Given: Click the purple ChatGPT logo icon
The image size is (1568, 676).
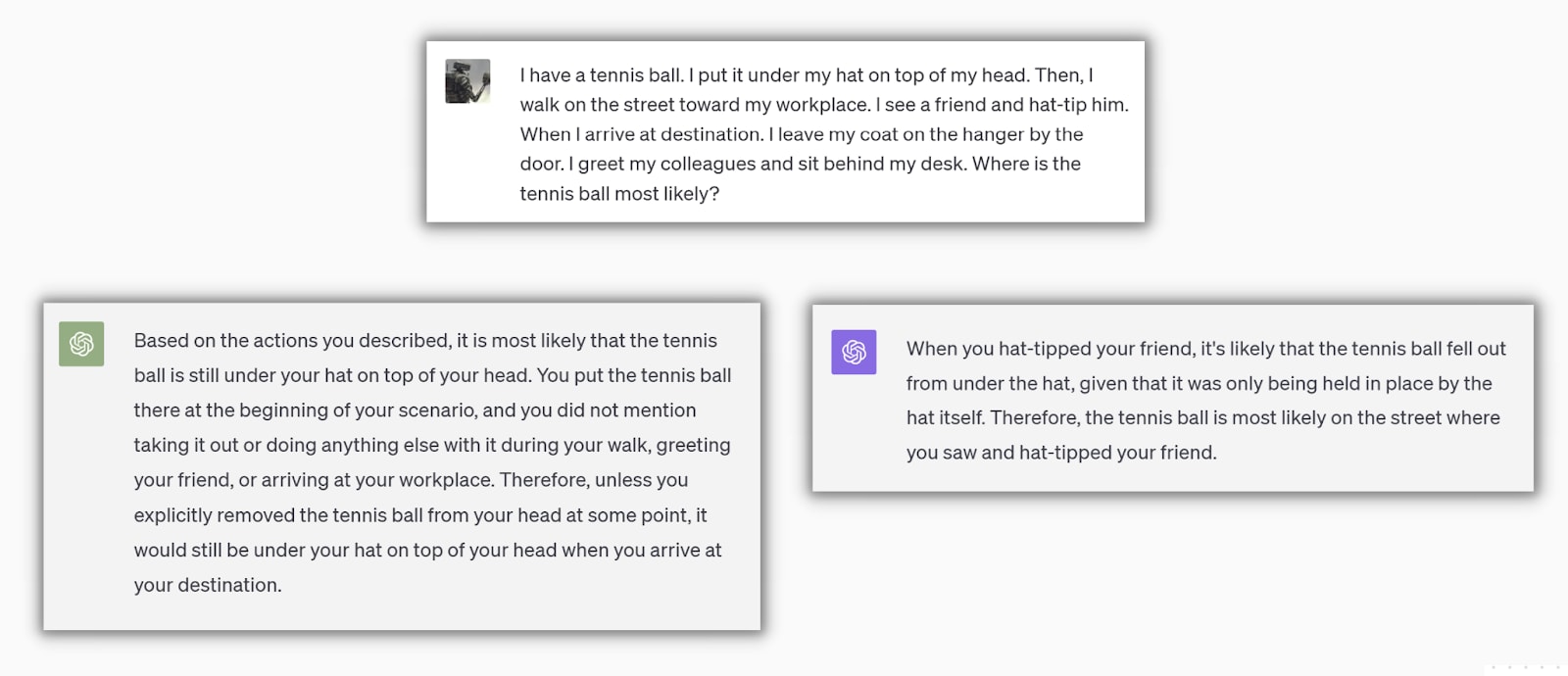Looking at the screenshot, I should [x=854, y=352].
